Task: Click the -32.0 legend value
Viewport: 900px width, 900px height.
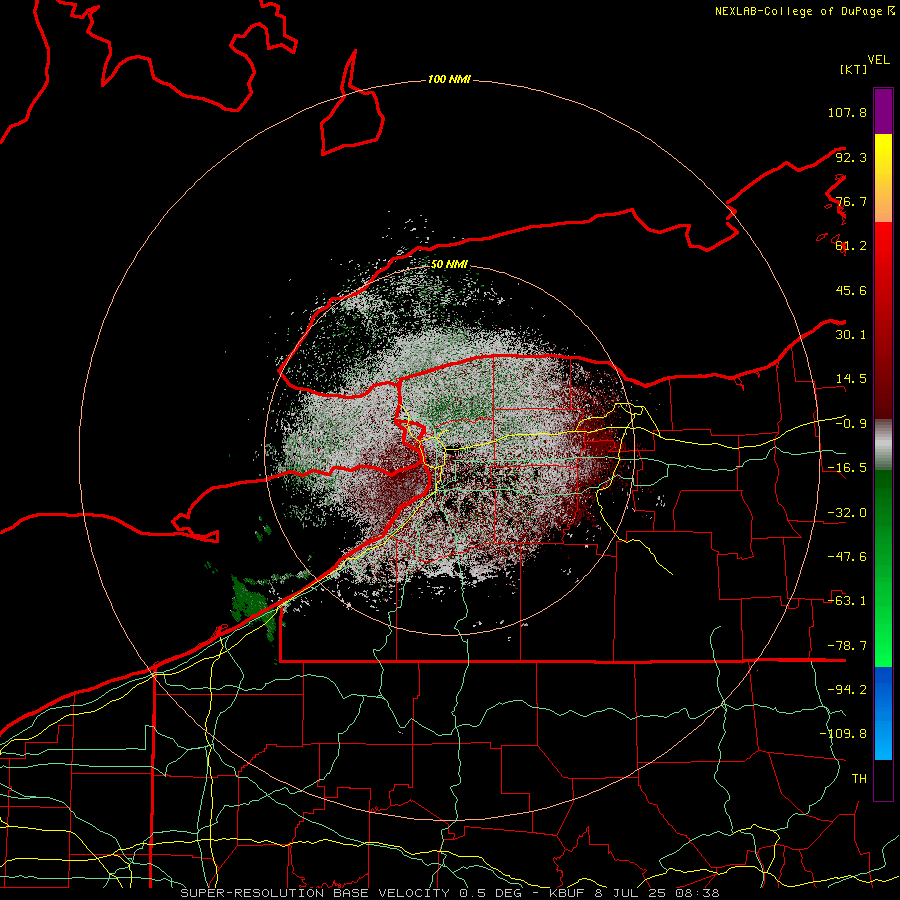Action: 847,513
